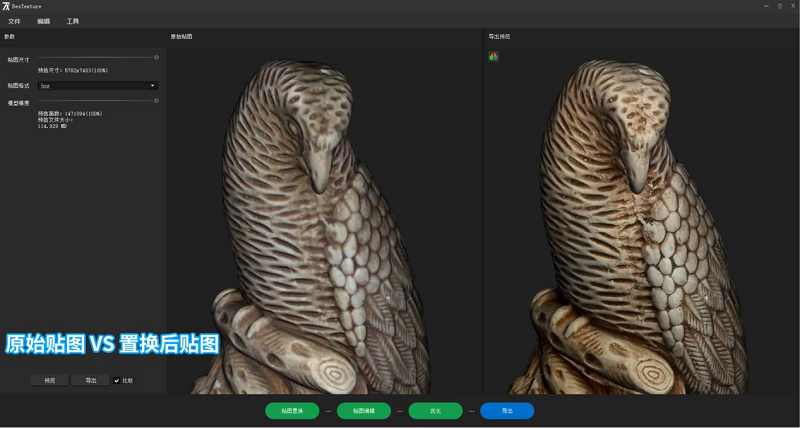Close the BeeTexture window
800x428 pixels.
792,6
